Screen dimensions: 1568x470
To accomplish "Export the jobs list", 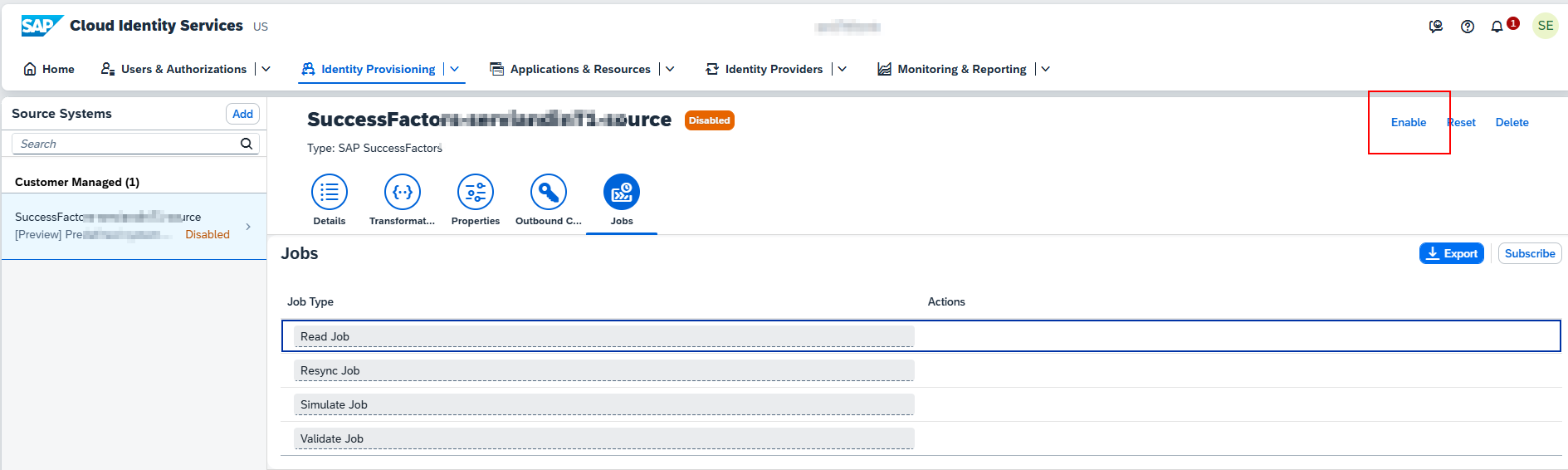I will click(1452, 253).
